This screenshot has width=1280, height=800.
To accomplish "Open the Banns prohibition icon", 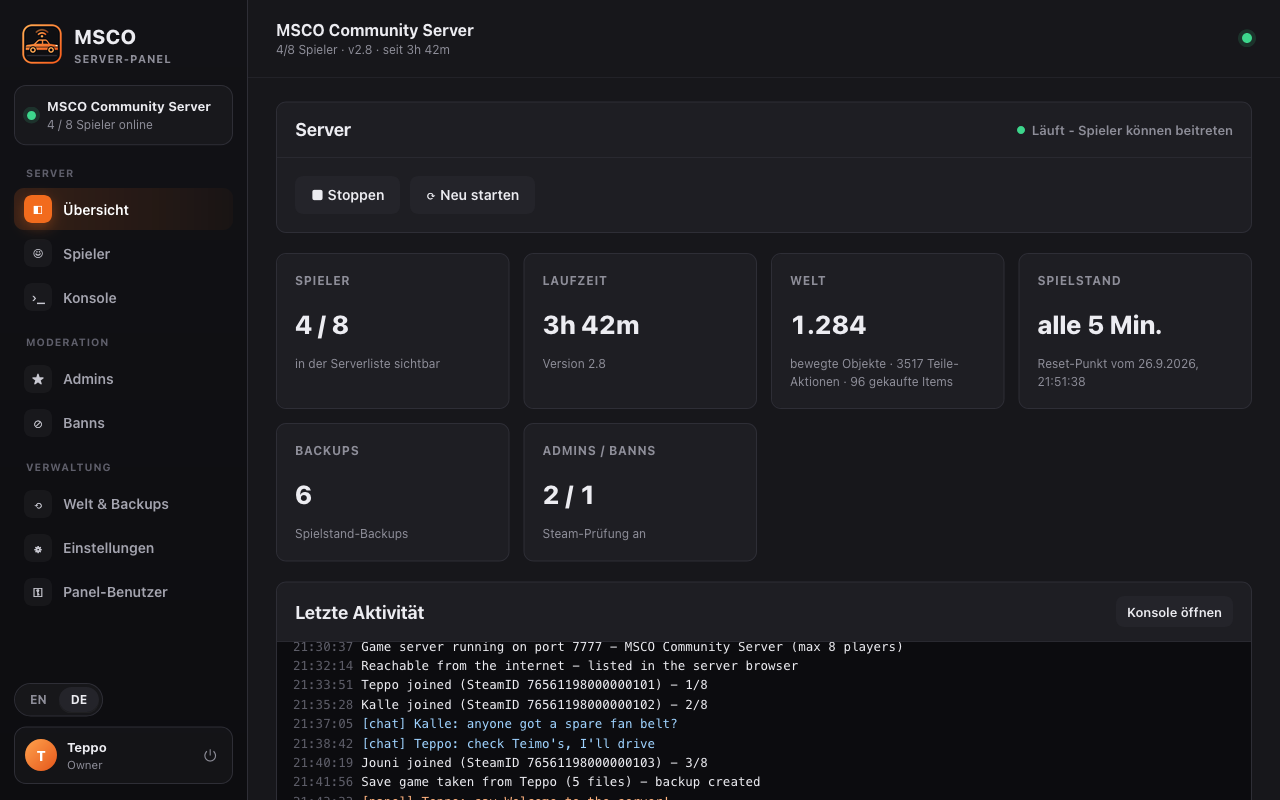I will click(38, 423).
